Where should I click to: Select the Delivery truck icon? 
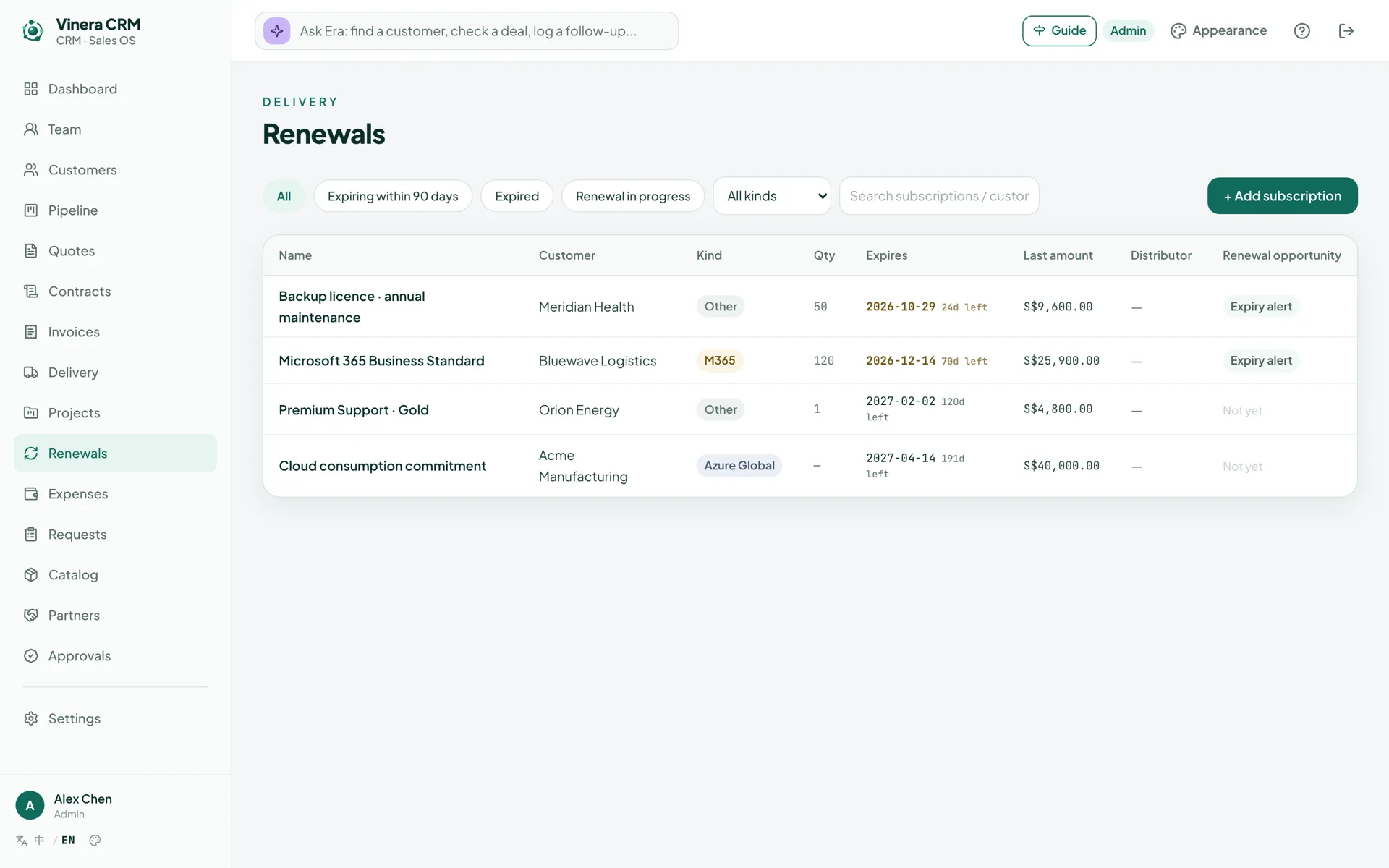[x=30, y=373]
